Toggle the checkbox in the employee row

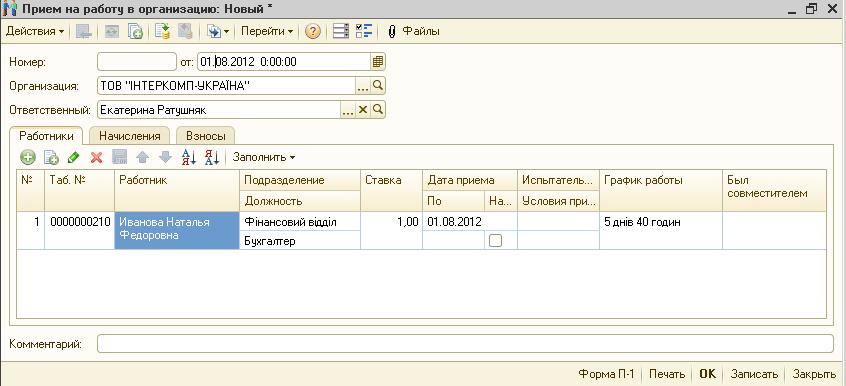[x=495, y=241]
